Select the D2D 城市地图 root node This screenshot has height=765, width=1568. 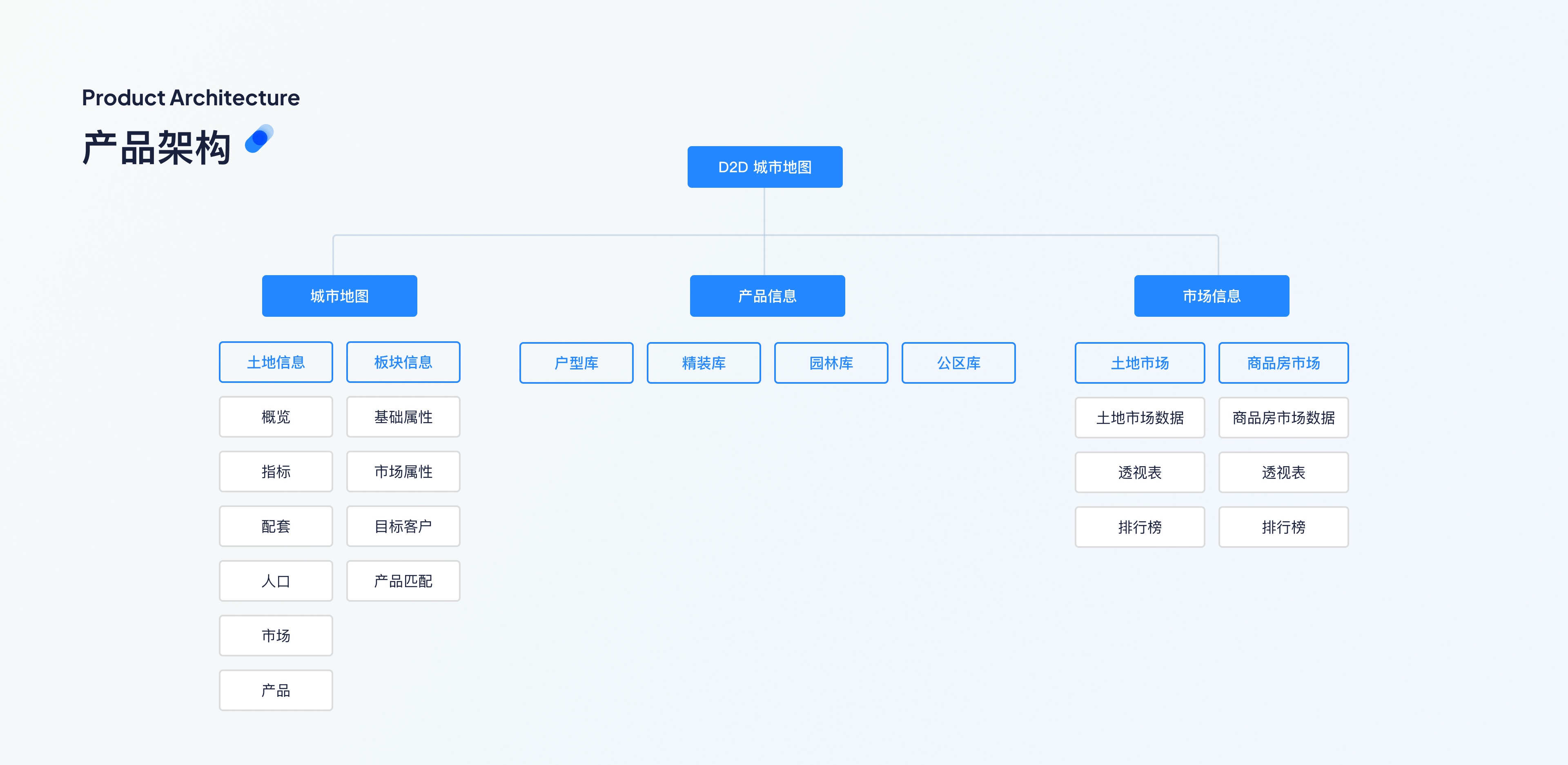point(764,167)
